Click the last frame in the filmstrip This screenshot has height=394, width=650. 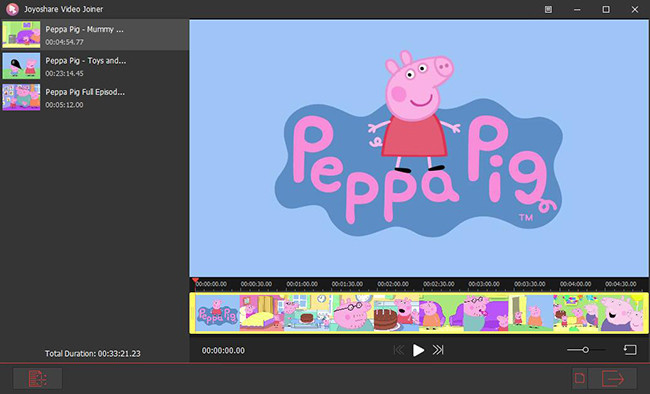tap(621, 313)
